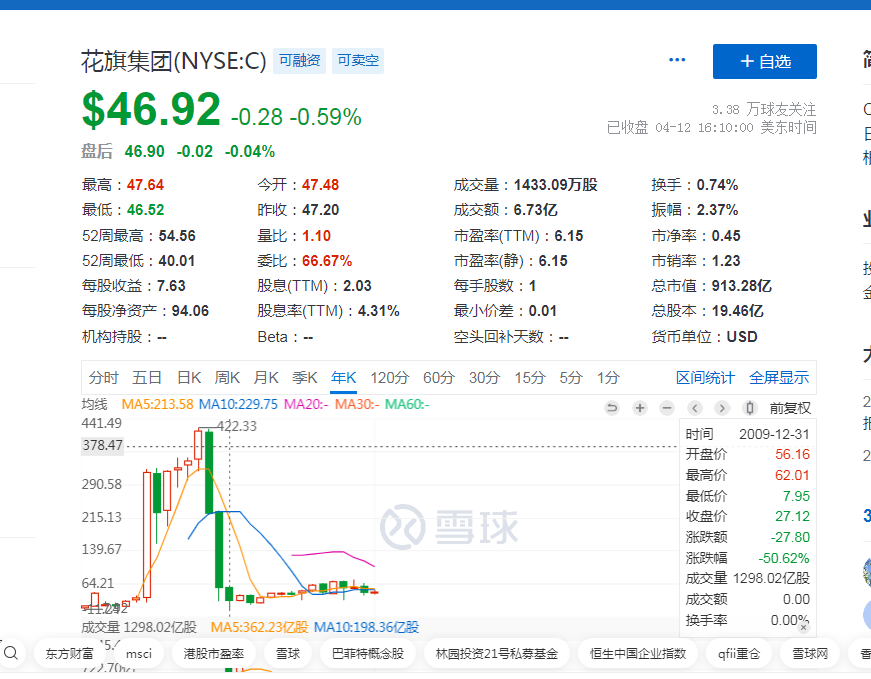The image size is (871, 679).
Task: Switch to 5分 chart tab
Action: (x=570, y=378)
